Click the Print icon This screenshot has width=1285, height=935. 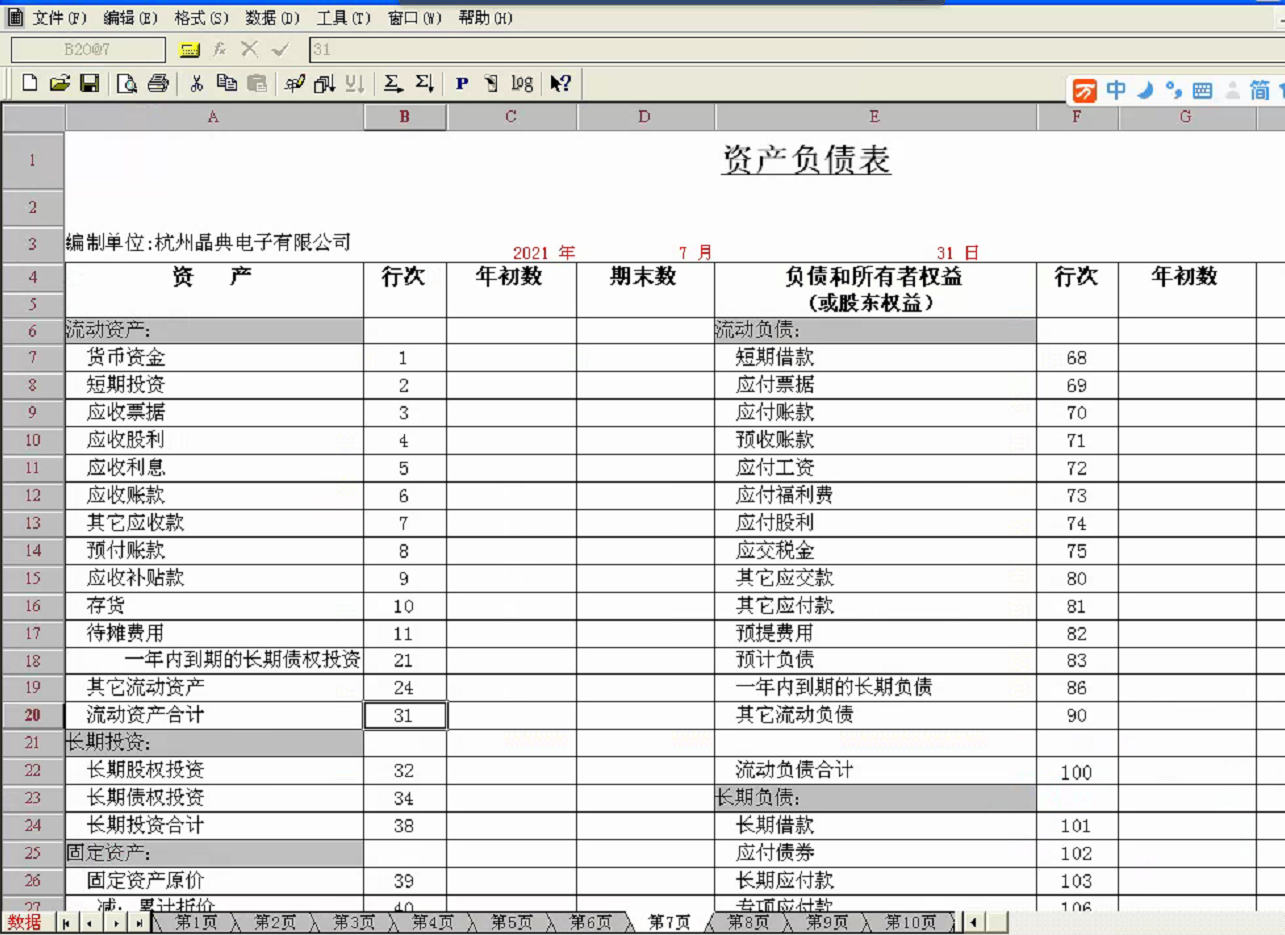tap(158, 84)
